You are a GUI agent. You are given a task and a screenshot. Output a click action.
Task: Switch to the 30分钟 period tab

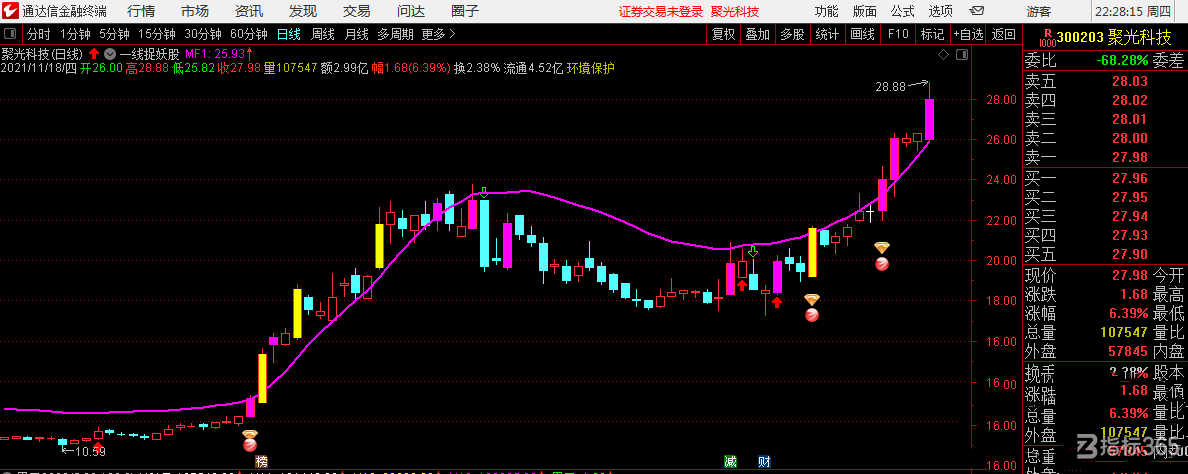[203, 34]
